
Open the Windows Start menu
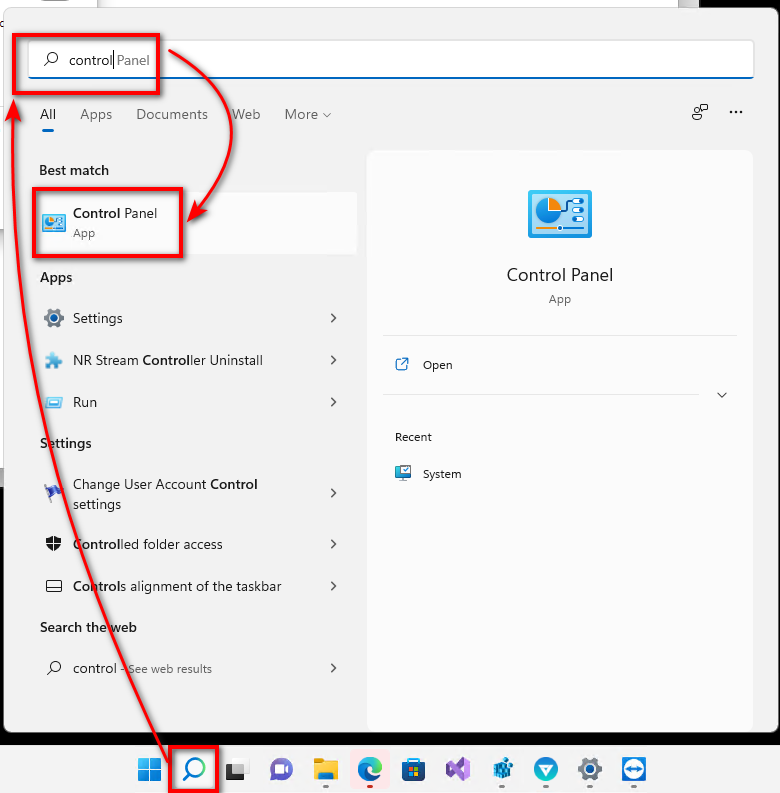coord(150,769)
